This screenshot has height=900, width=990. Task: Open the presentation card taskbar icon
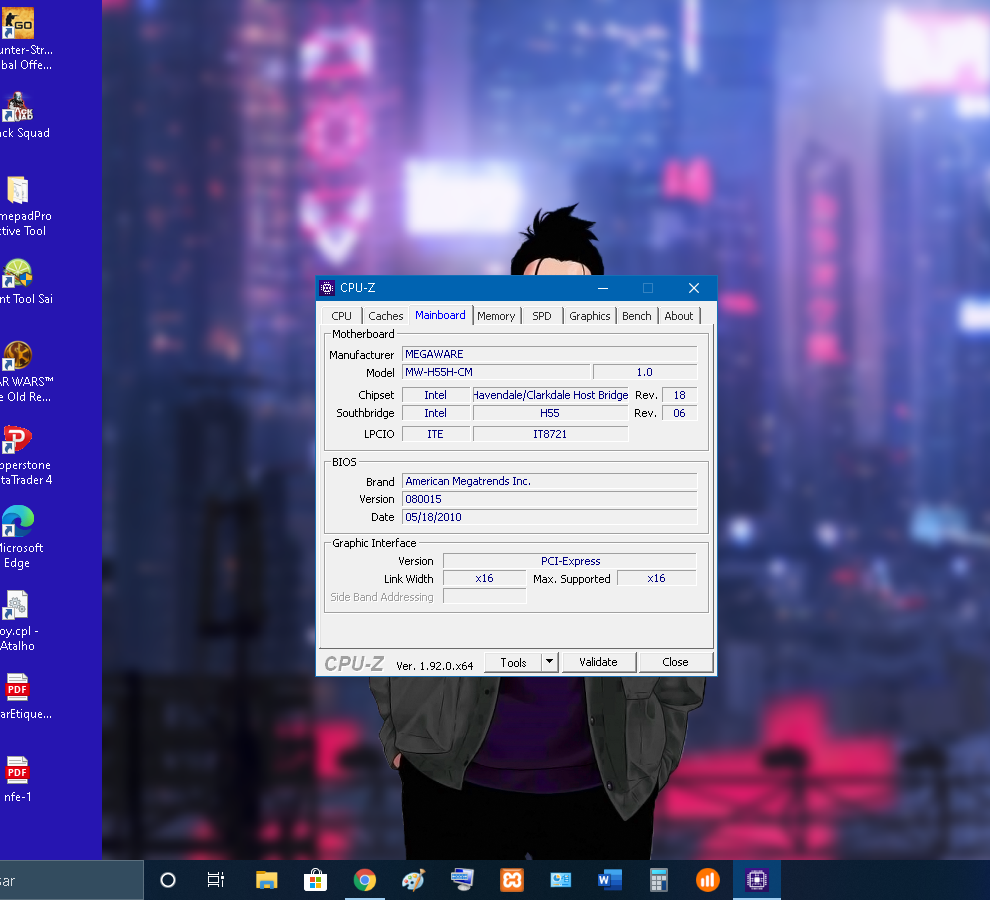[561, 880]
